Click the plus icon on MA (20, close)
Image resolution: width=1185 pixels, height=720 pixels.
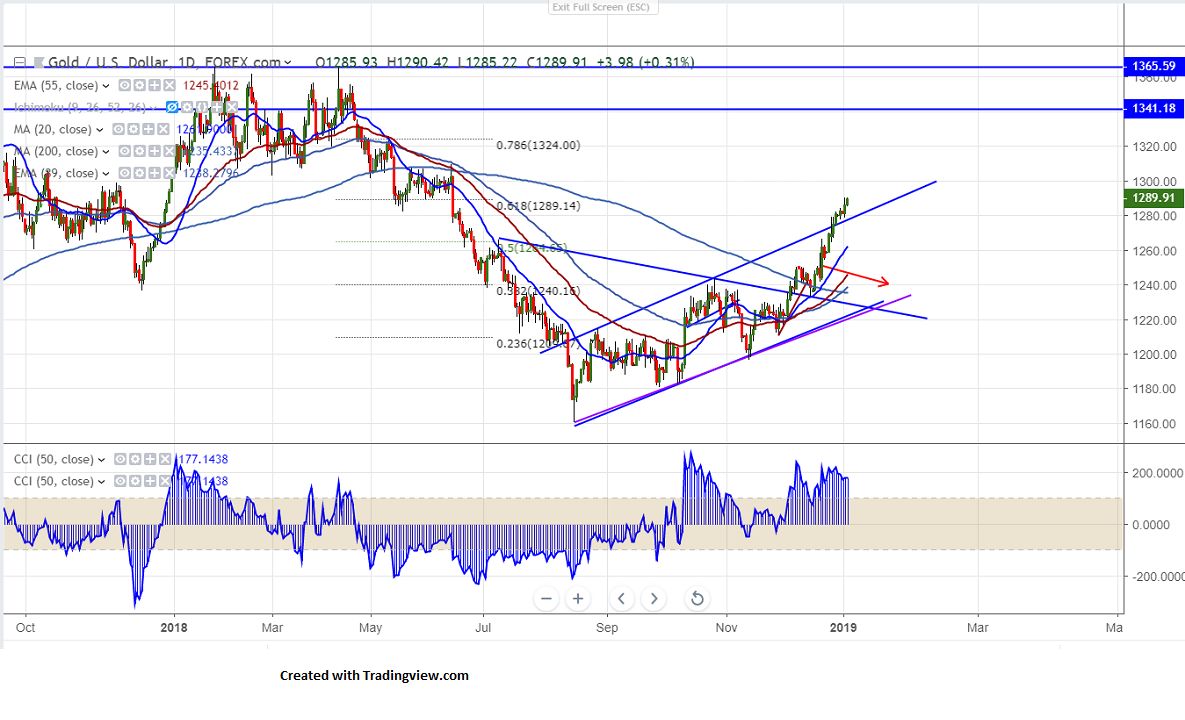(x=148, y=129)
